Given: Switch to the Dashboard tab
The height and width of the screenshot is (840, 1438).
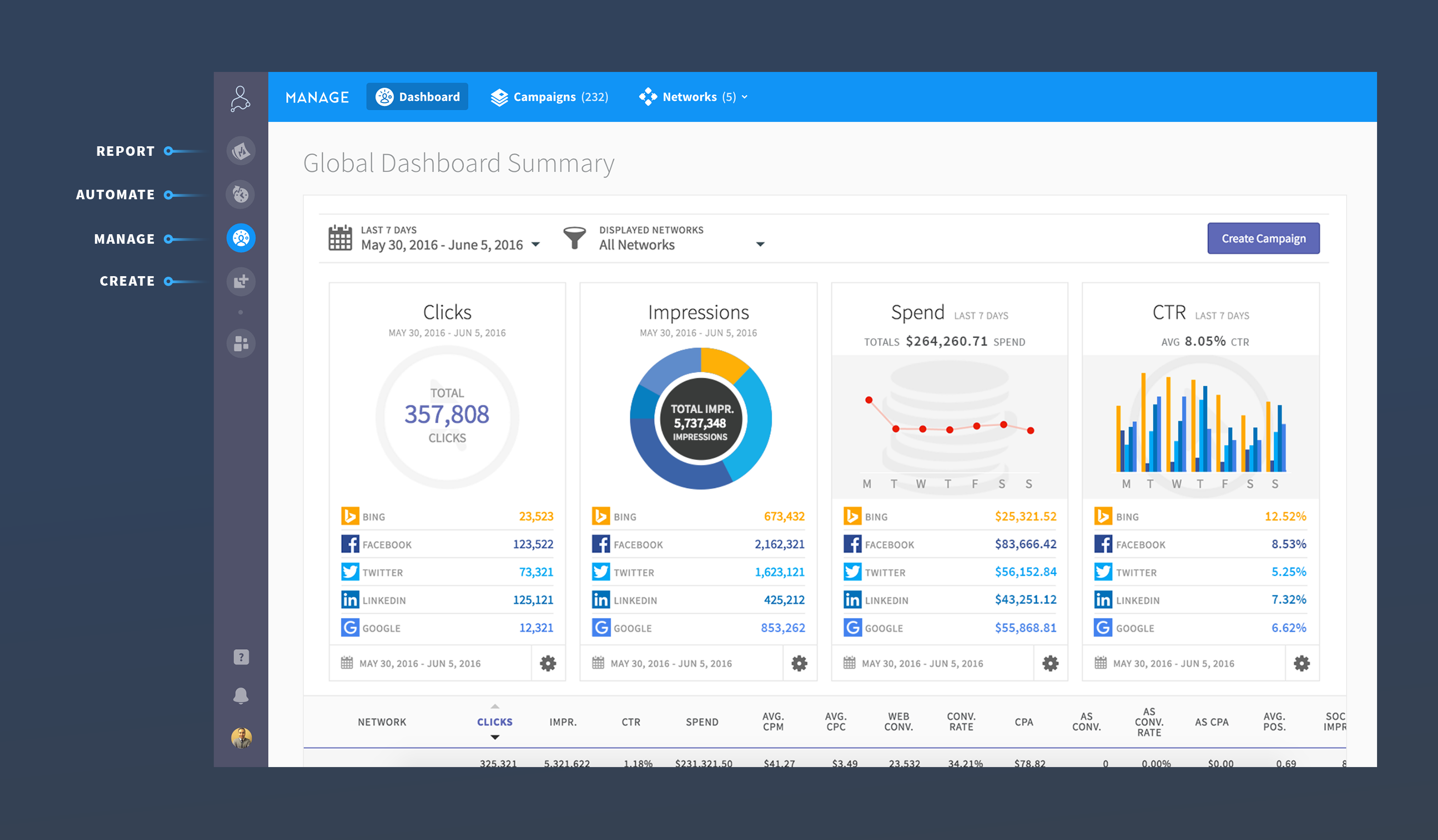Looking at the screenshot, I should (x=417, y=97).
